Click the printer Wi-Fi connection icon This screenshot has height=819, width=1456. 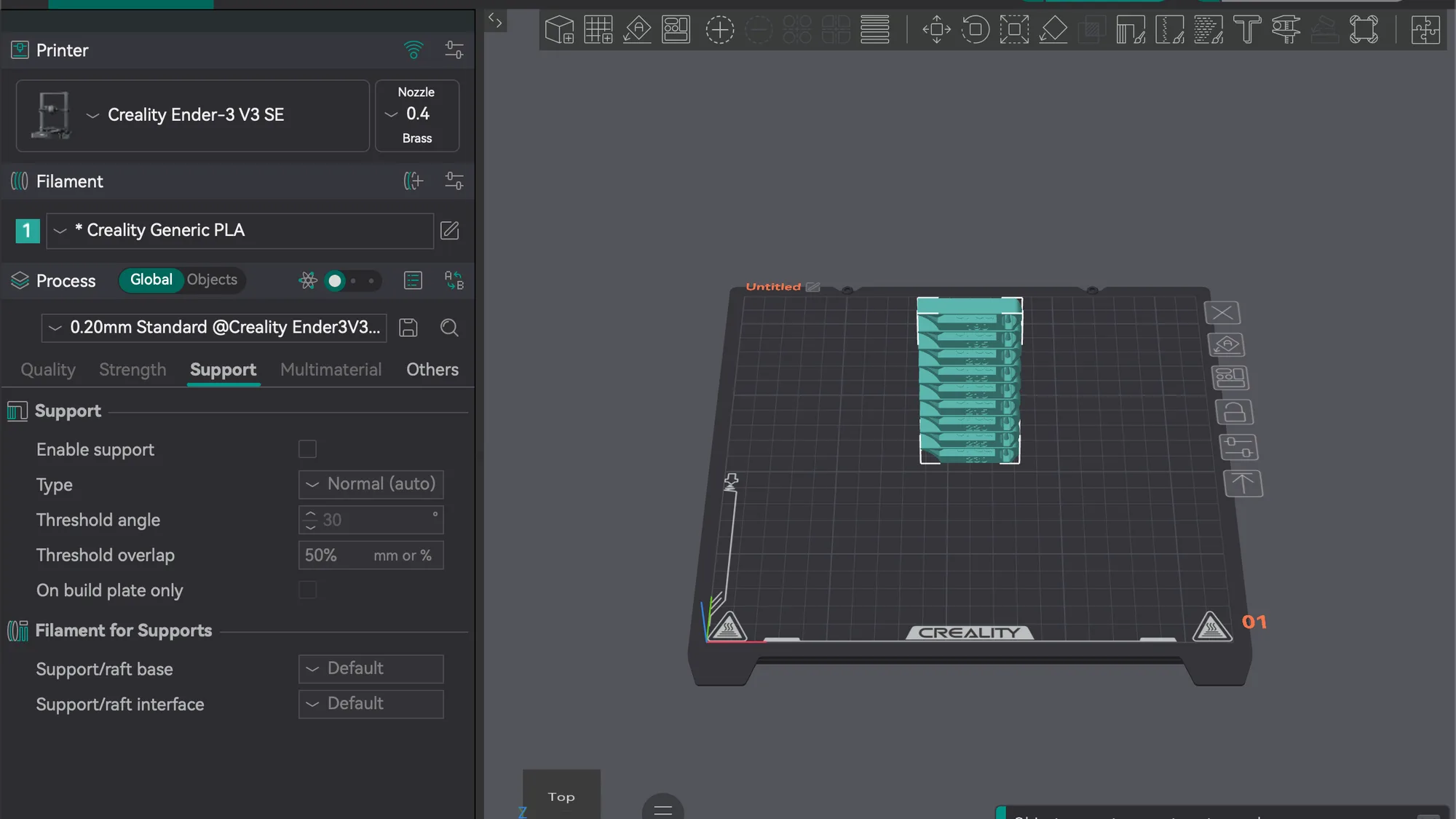pyautogui.click(x=414, y=50)
